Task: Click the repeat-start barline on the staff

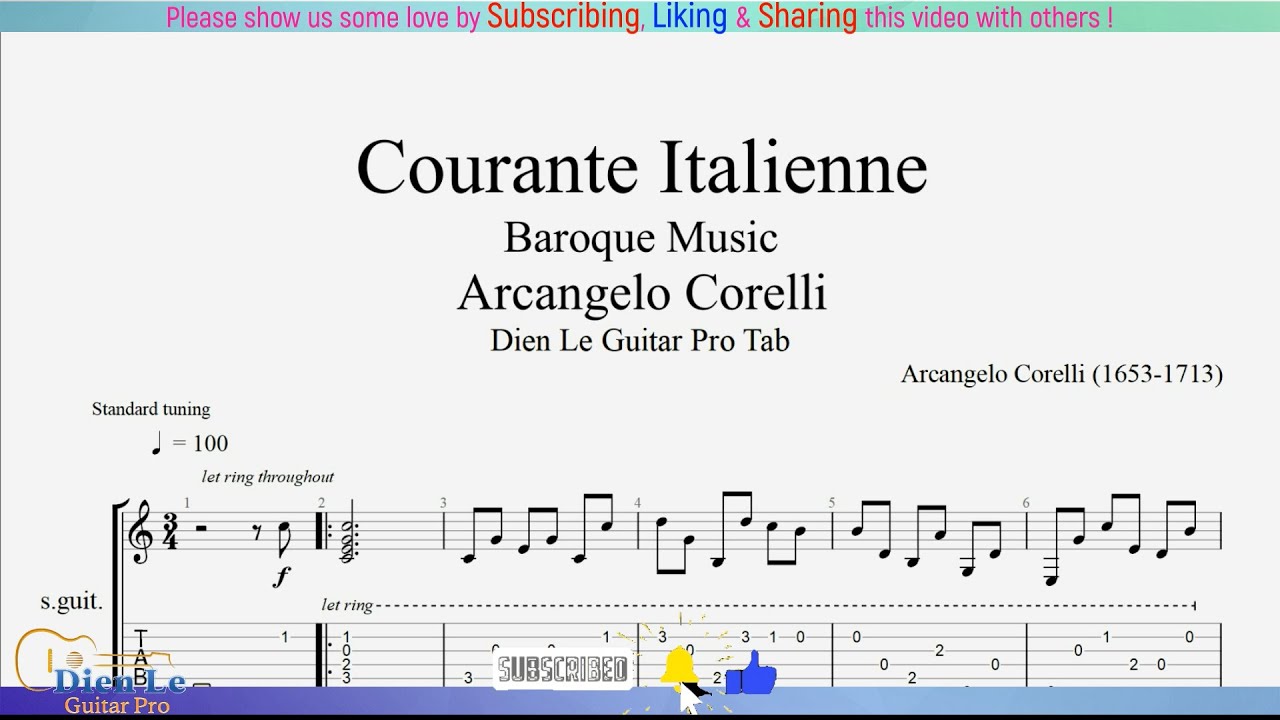Action: [323, 532]
